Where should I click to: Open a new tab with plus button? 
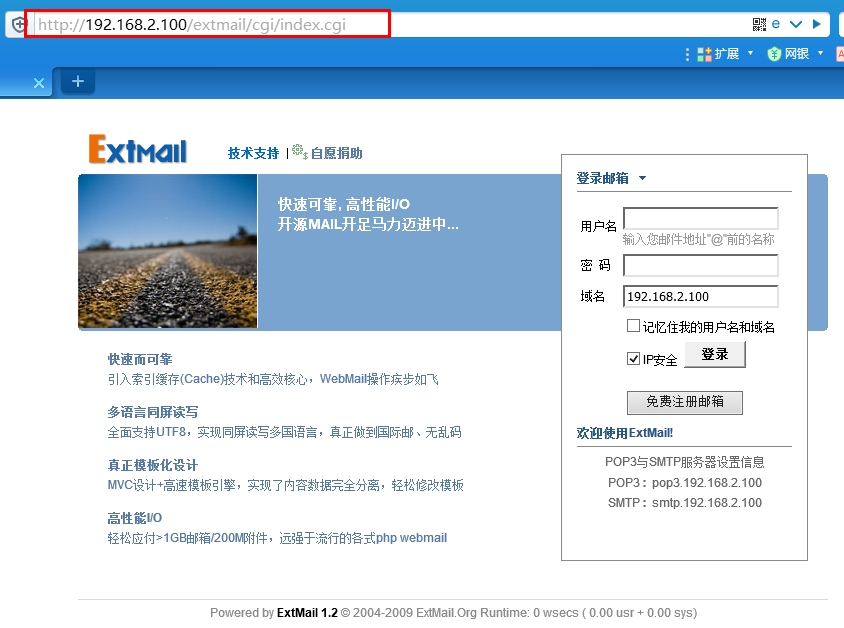coord(78,81)
